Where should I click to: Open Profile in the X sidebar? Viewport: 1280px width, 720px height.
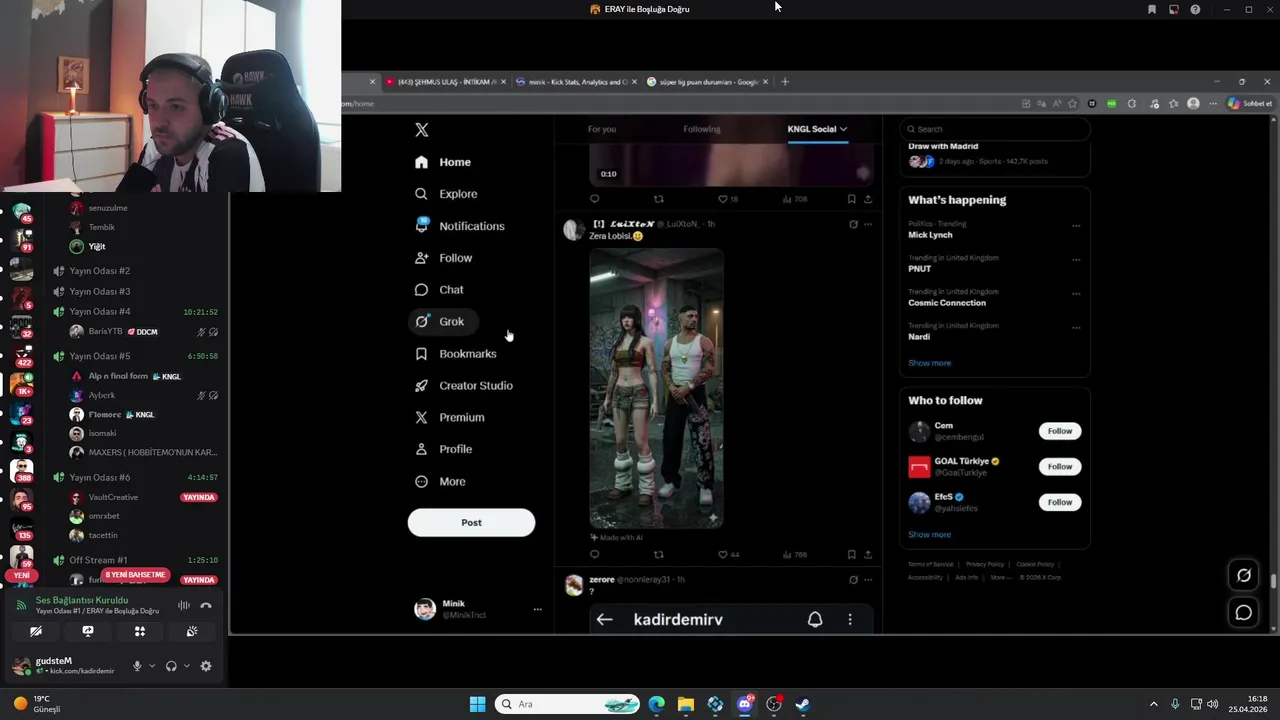coord(443,450)
